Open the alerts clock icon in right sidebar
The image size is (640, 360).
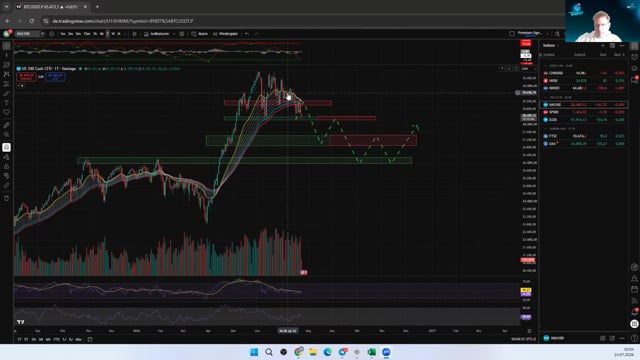point(634,57)
